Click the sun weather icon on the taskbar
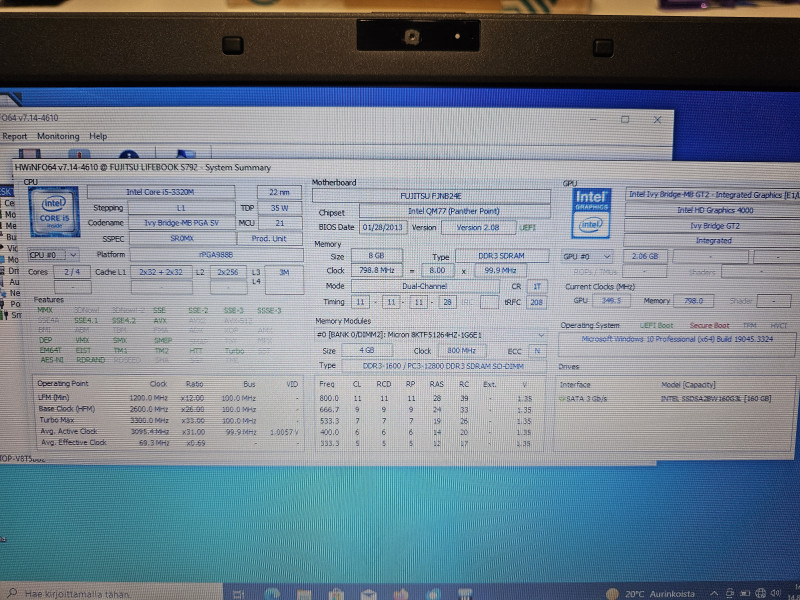The width and height of the screenshot is (800, 600). point(612,594)
